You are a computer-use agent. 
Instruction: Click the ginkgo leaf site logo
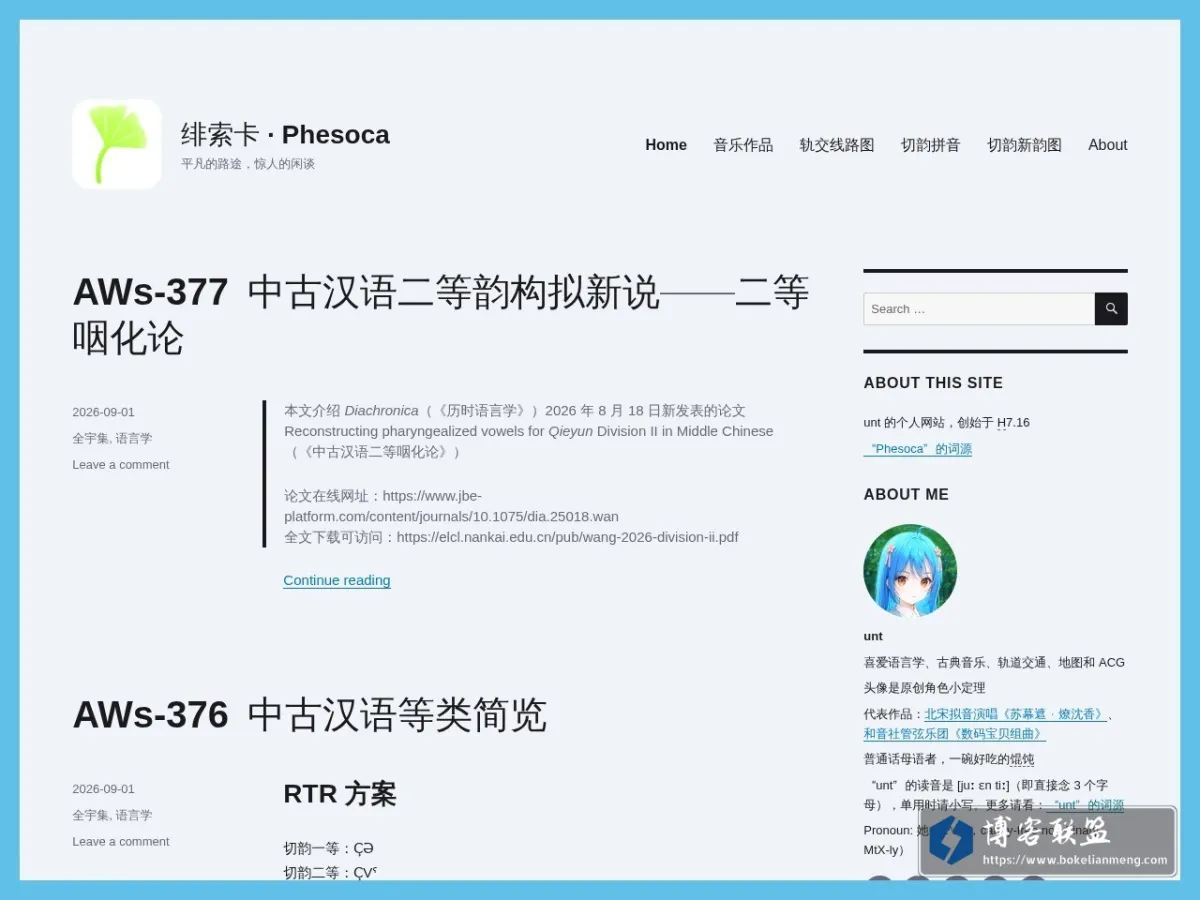pos(117,144)
